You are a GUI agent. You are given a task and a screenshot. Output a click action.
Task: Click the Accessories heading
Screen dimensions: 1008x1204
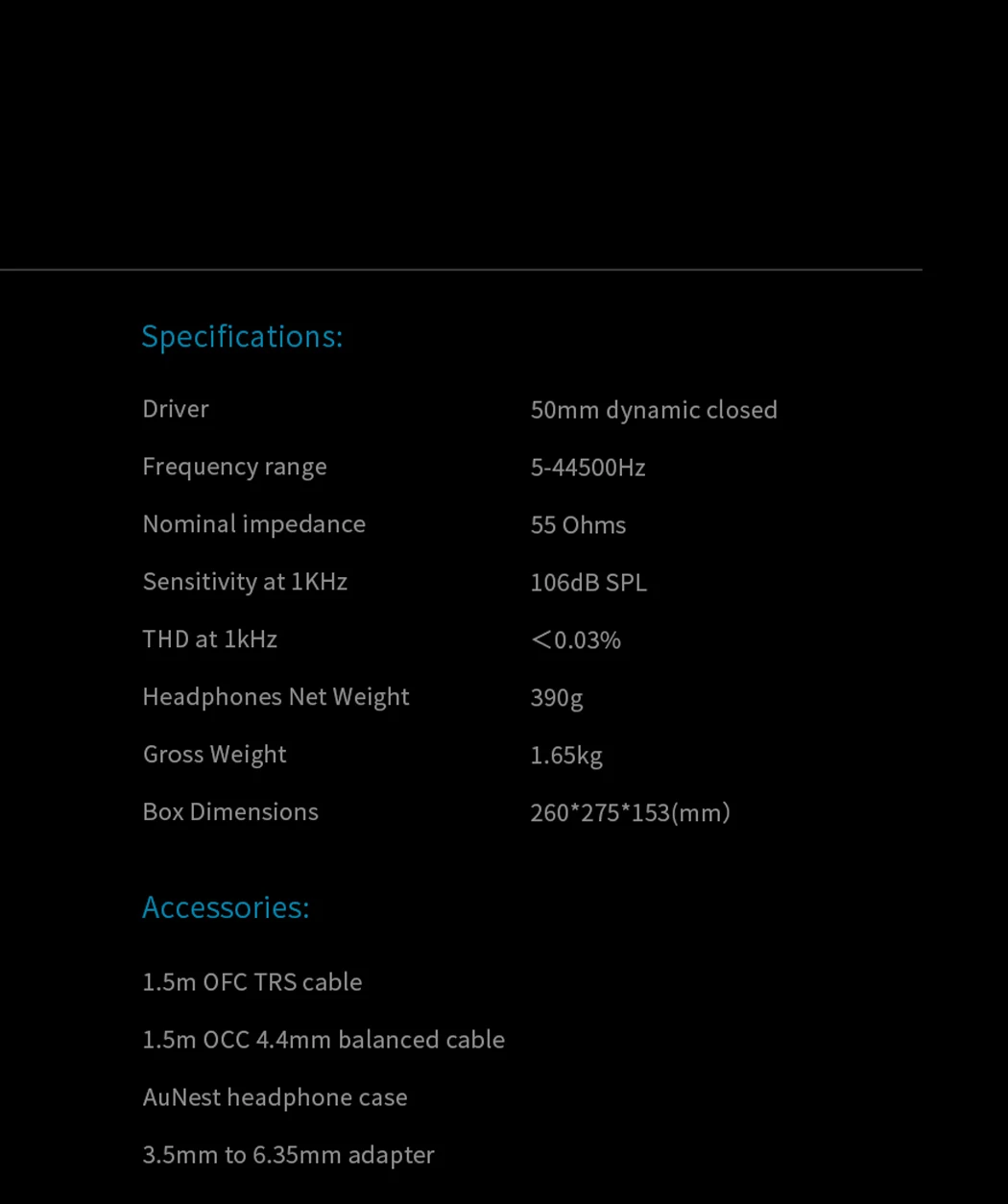coord(226,907)
